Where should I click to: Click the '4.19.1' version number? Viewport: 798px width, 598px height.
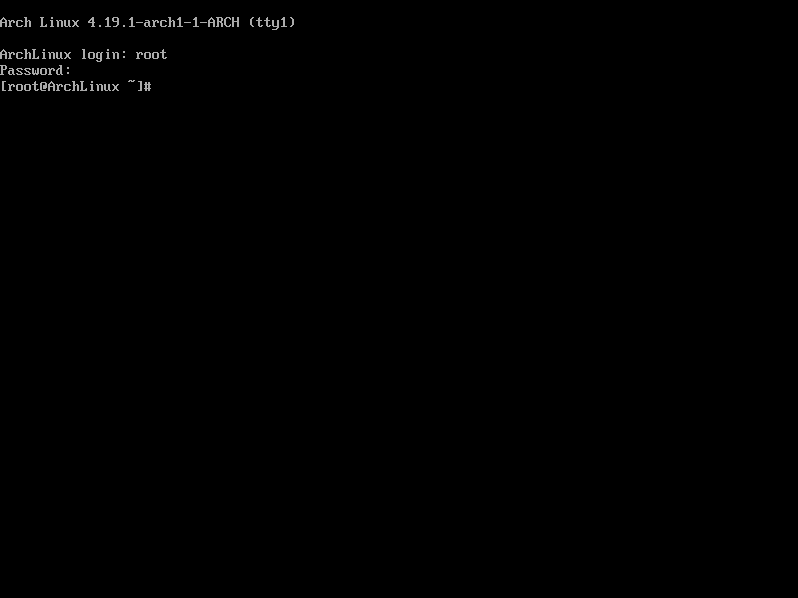111,22
